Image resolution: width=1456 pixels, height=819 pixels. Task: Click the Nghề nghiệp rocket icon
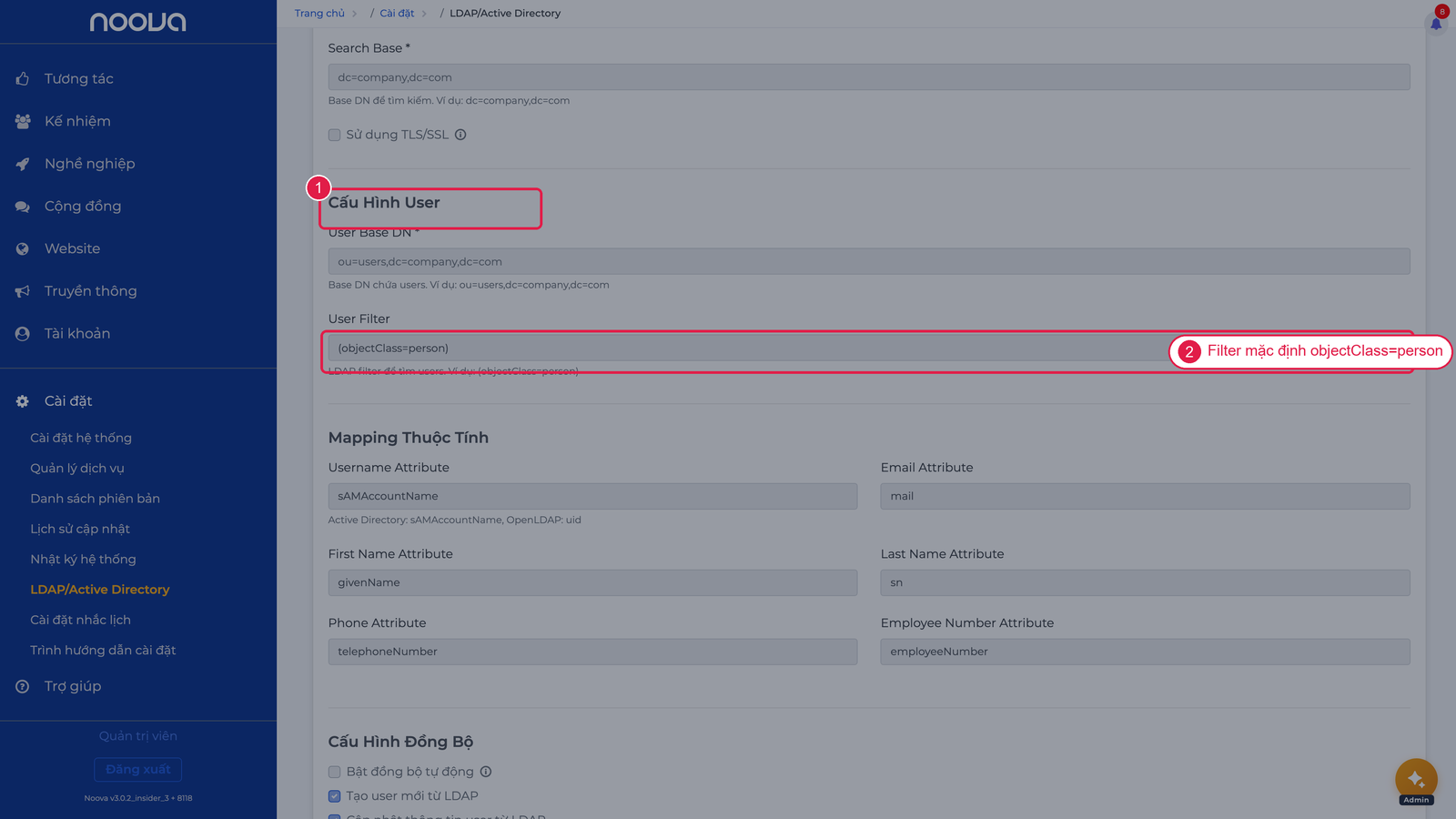pyautogui.click(x=23, y=164)
